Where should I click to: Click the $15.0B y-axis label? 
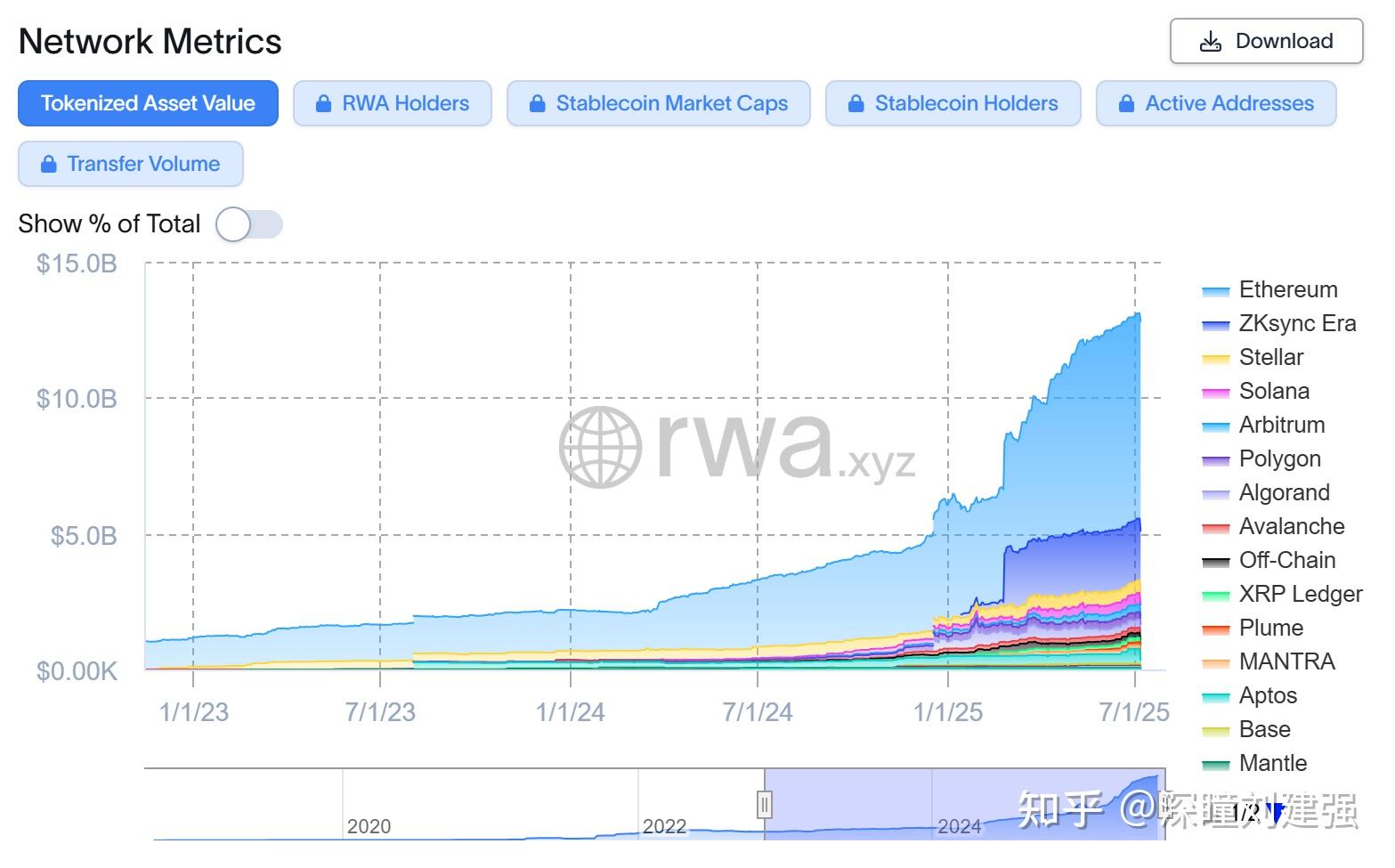point(77,264)
